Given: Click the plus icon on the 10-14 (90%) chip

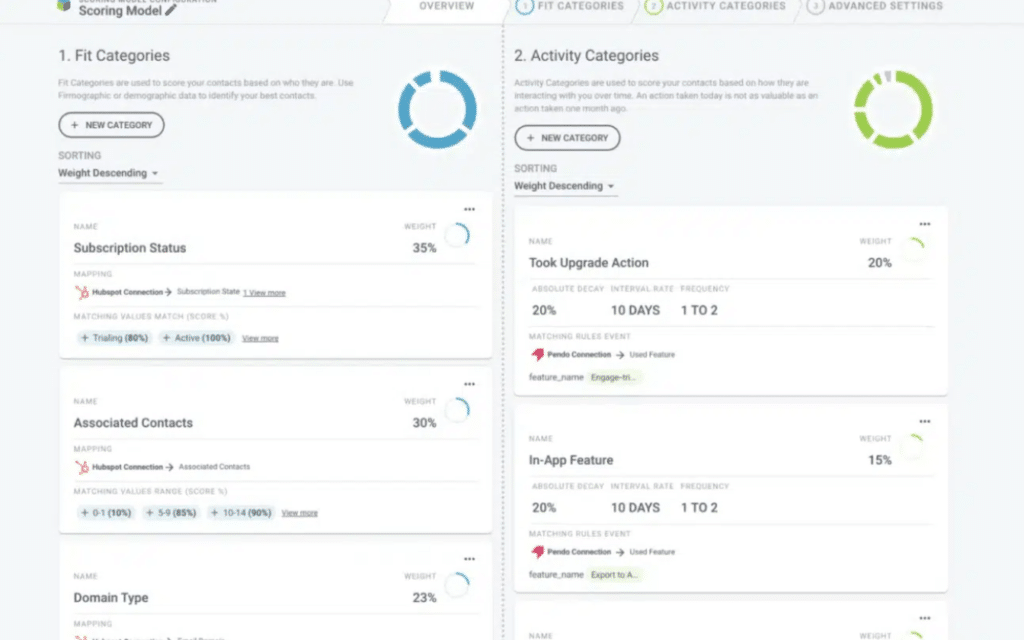Looking at the screenshot, I should pyautogui.click(x=214, y=513).
